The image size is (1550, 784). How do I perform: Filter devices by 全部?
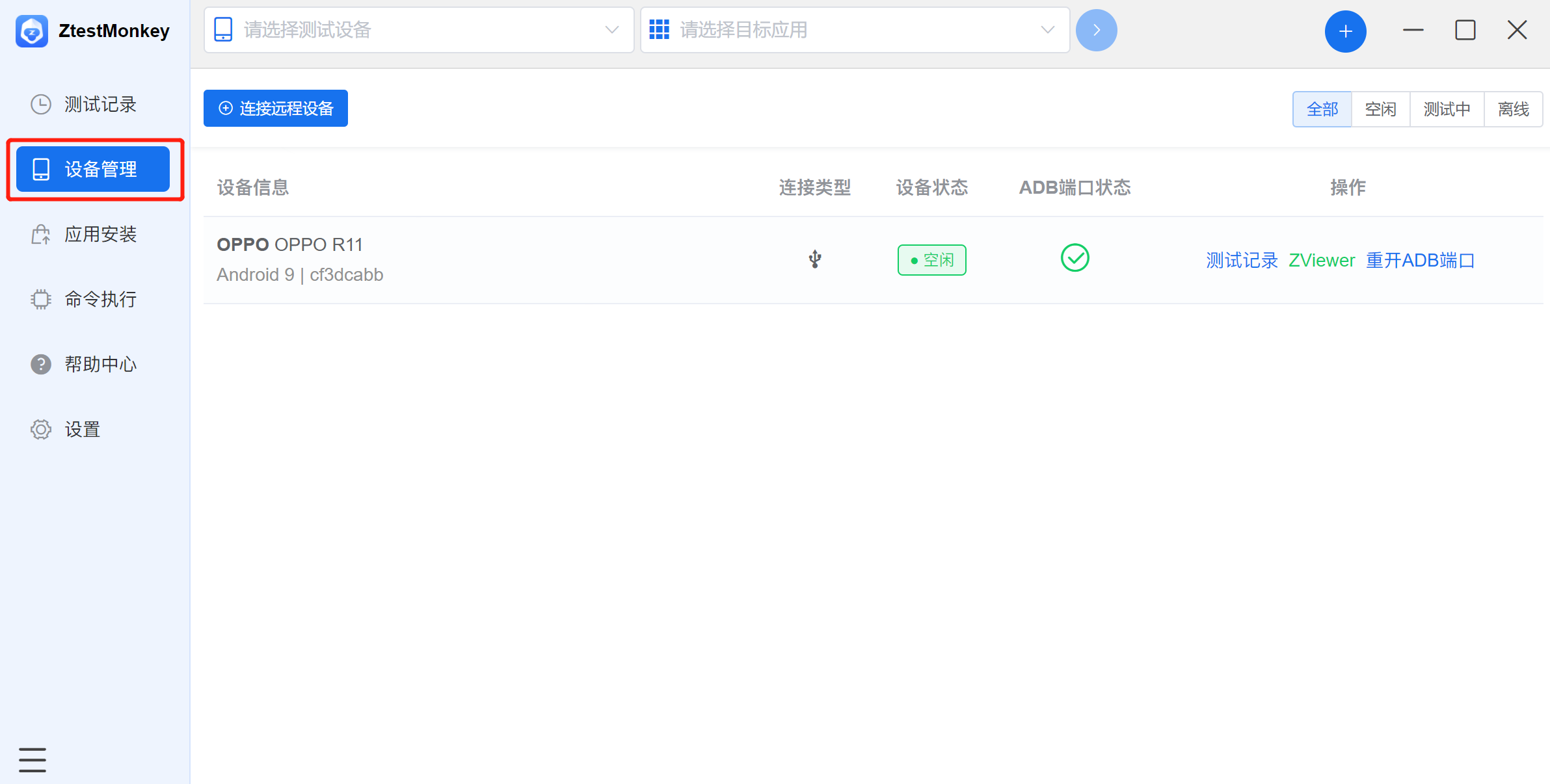click(1322, 109)
